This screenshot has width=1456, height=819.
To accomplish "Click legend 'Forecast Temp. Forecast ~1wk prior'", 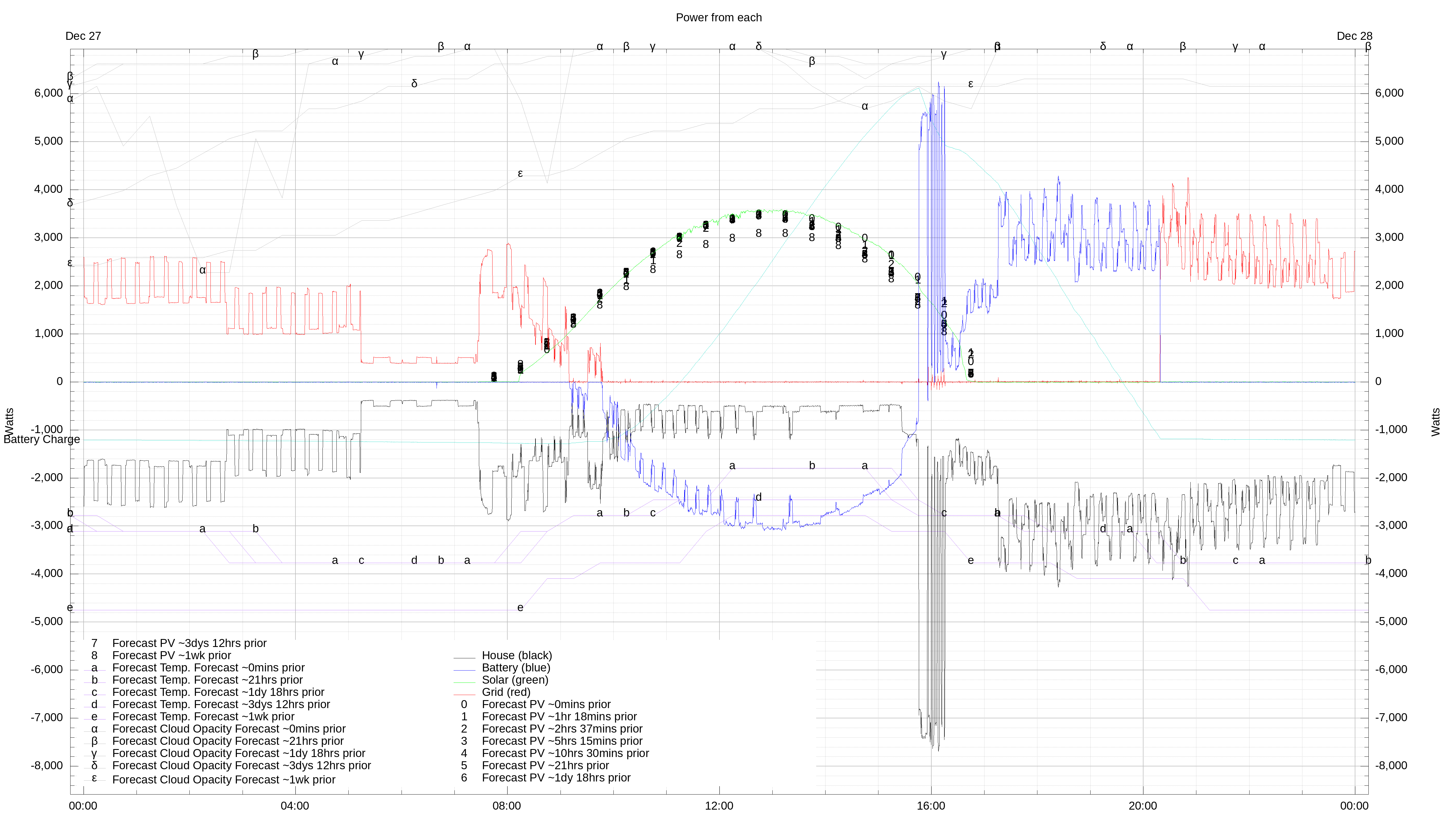I will [189, 717].
